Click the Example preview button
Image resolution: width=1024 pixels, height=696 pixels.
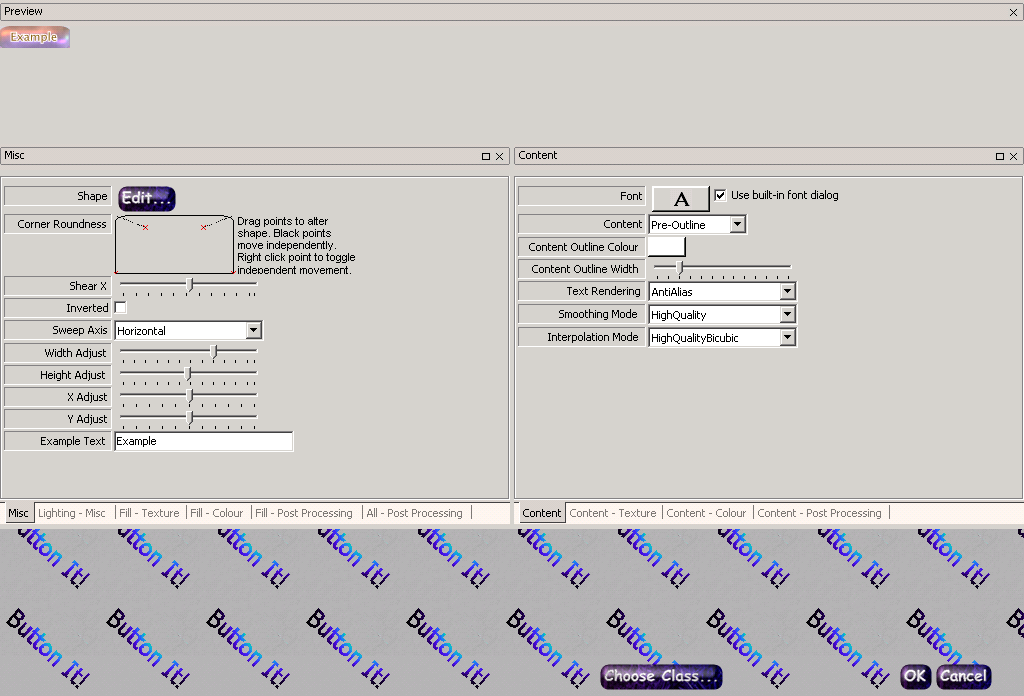(x=35, y=37)
